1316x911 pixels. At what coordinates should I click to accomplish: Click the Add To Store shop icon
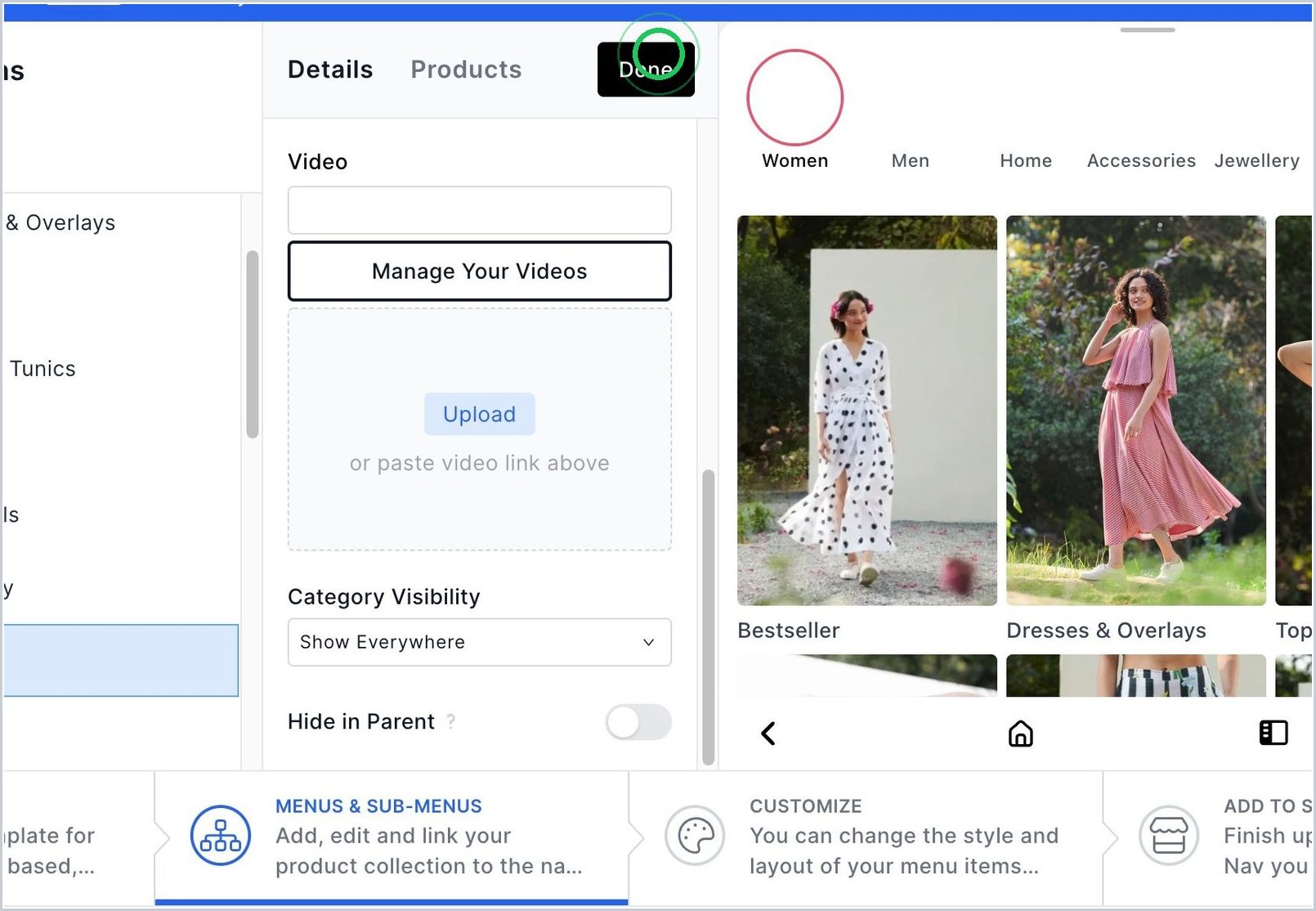click(x=1169, y=835)
